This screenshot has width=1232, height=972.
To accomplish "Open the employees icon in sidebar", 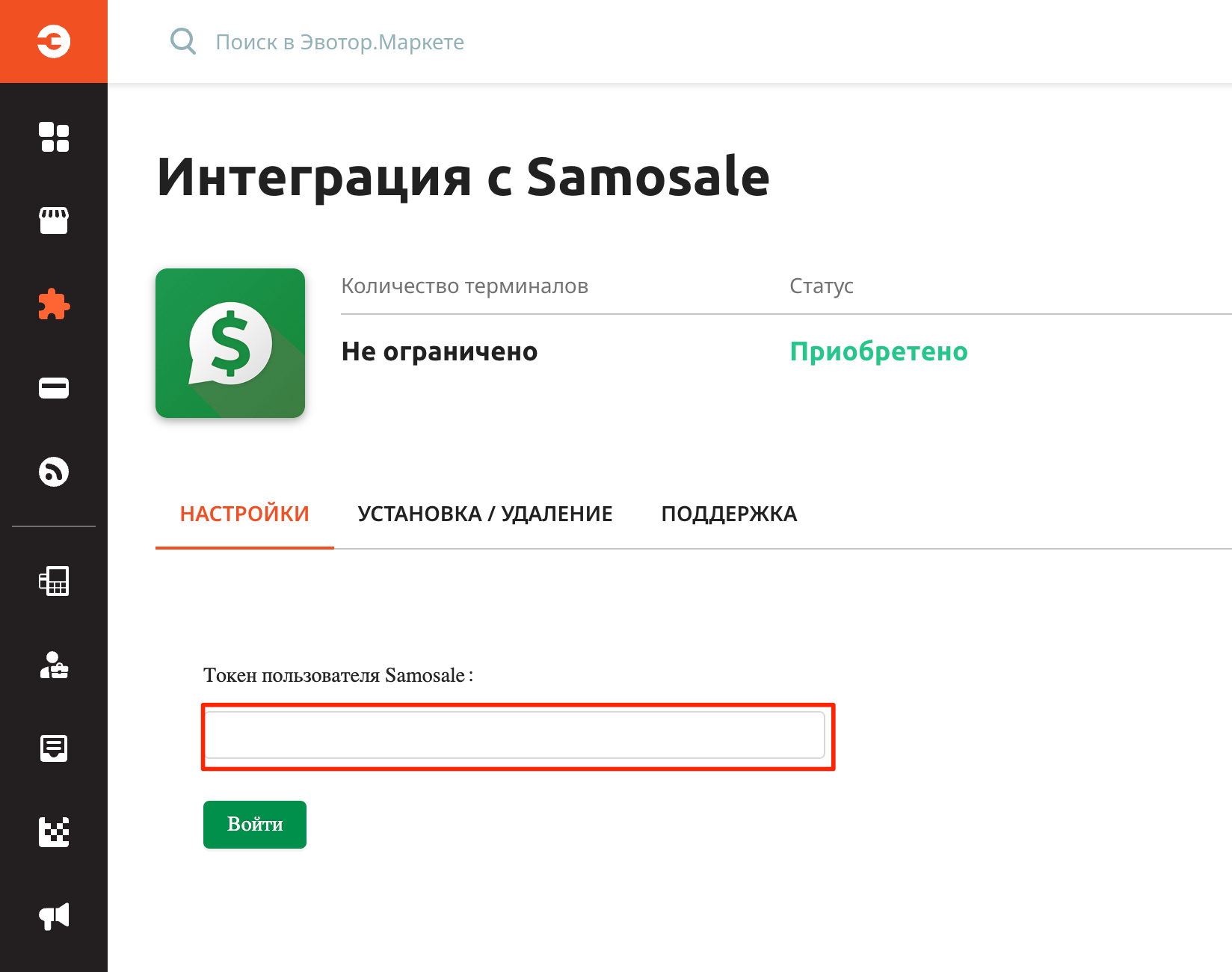I will [54, 665].
